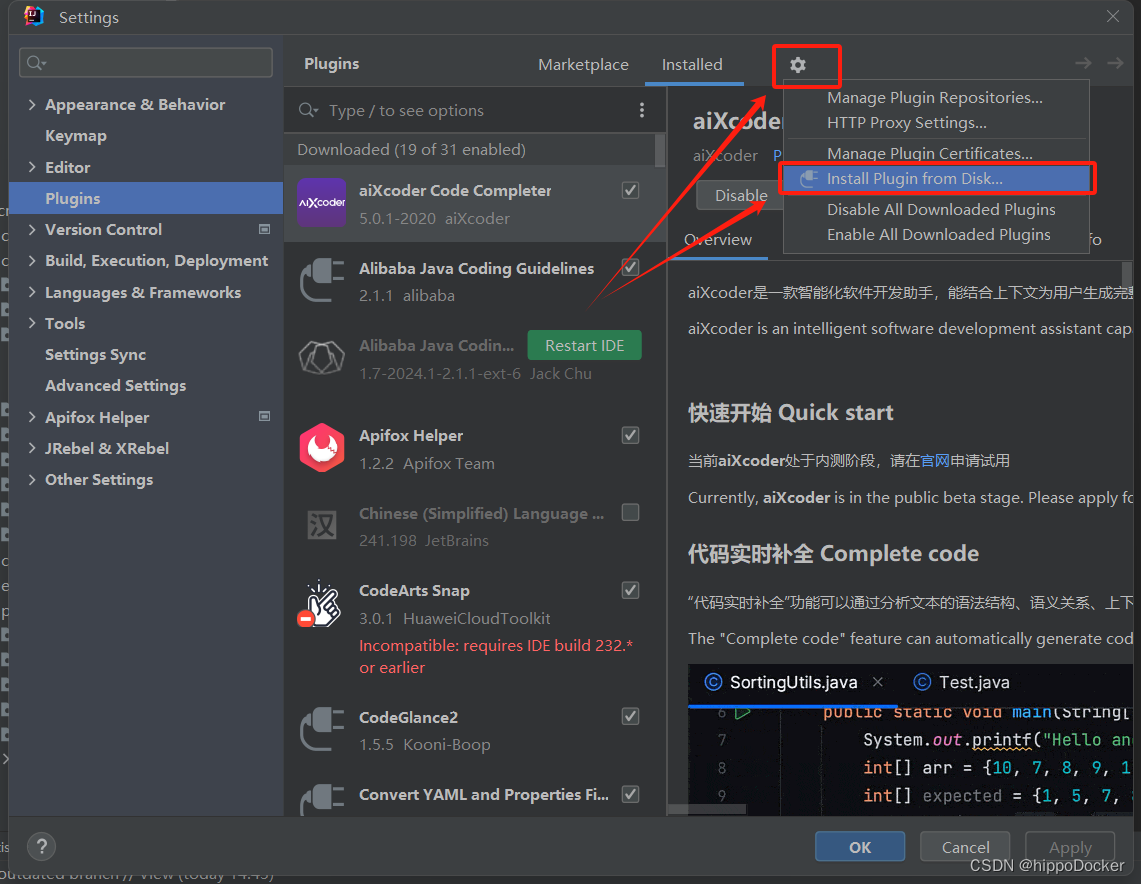
Task: Switch to the Marketplace tab
Action: (x=583, y=65)
